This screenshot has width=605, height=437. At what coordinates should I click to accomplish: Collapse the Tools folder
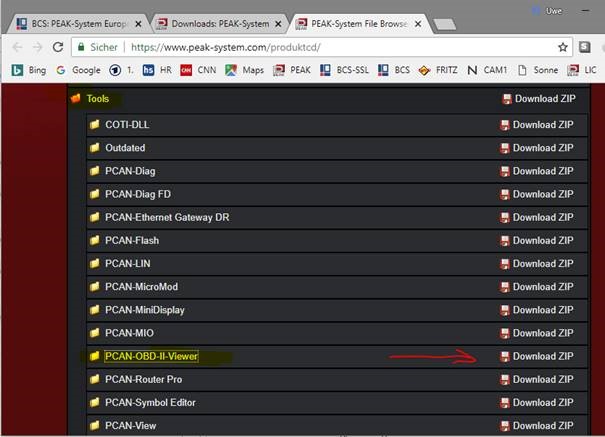pyautogui.click(x=98, y=99)
